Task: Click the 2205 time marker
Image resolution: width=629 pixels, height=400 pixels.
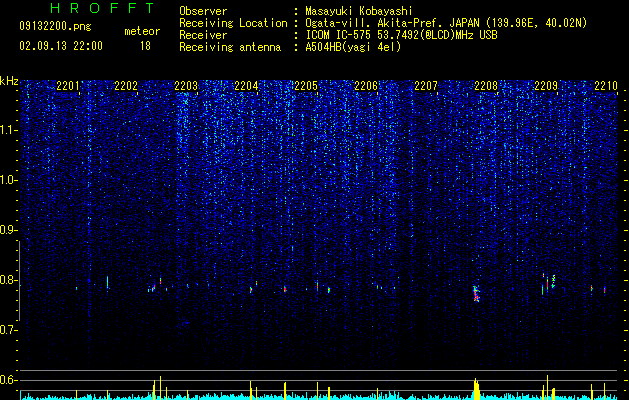Action: click(x=306, y=86)
